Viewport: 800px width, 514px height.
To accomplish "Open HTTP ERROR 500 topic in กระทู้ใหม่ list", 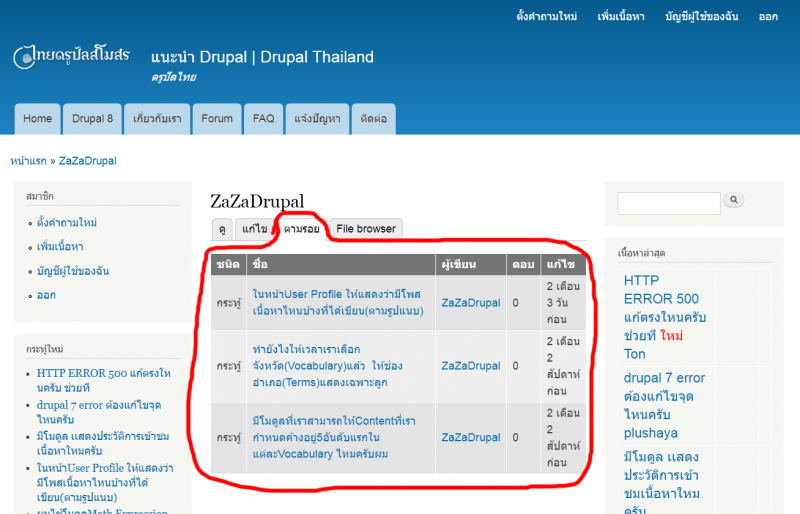I will [104, 380].
